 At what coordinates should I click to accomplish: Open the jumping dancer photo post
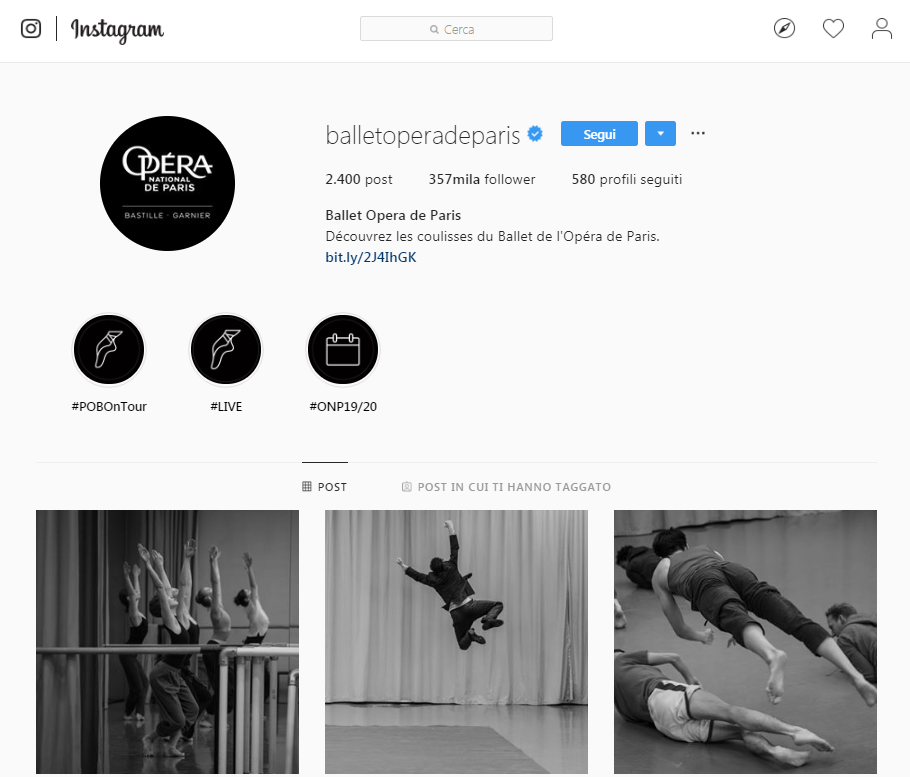click(x=456, y=642)
